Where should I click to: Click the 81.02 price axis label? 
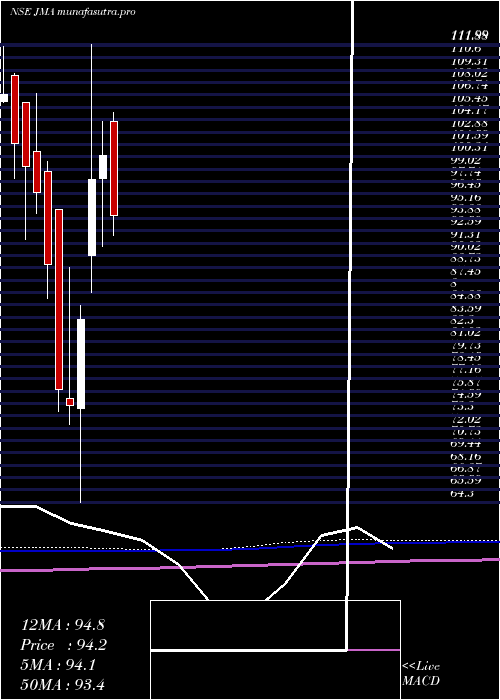click(468, 333)
